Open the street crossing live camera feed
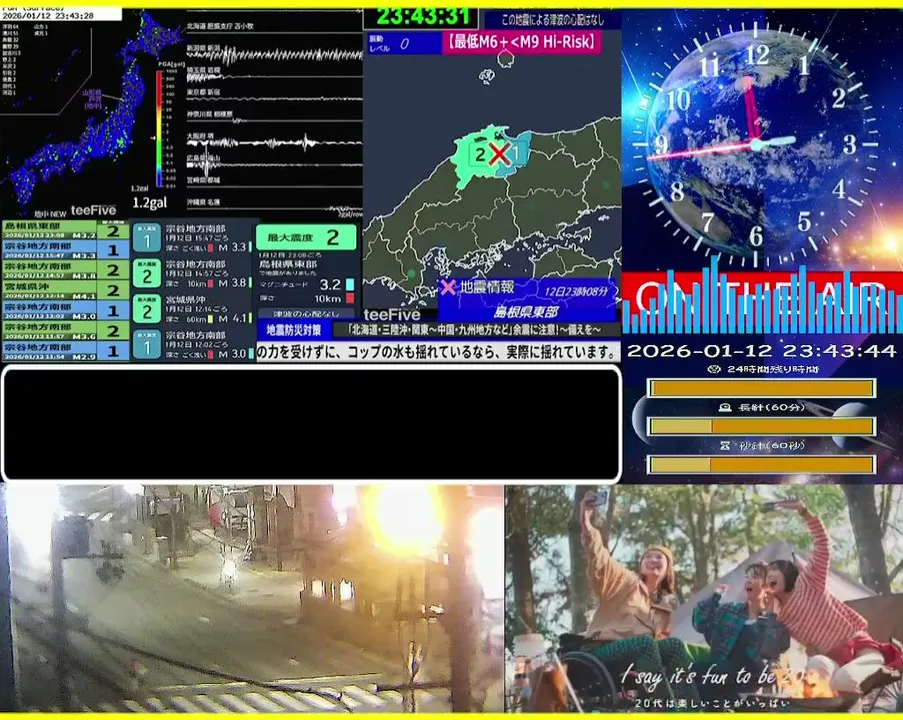Screen dimensions: 903x720 pos(252,598)
